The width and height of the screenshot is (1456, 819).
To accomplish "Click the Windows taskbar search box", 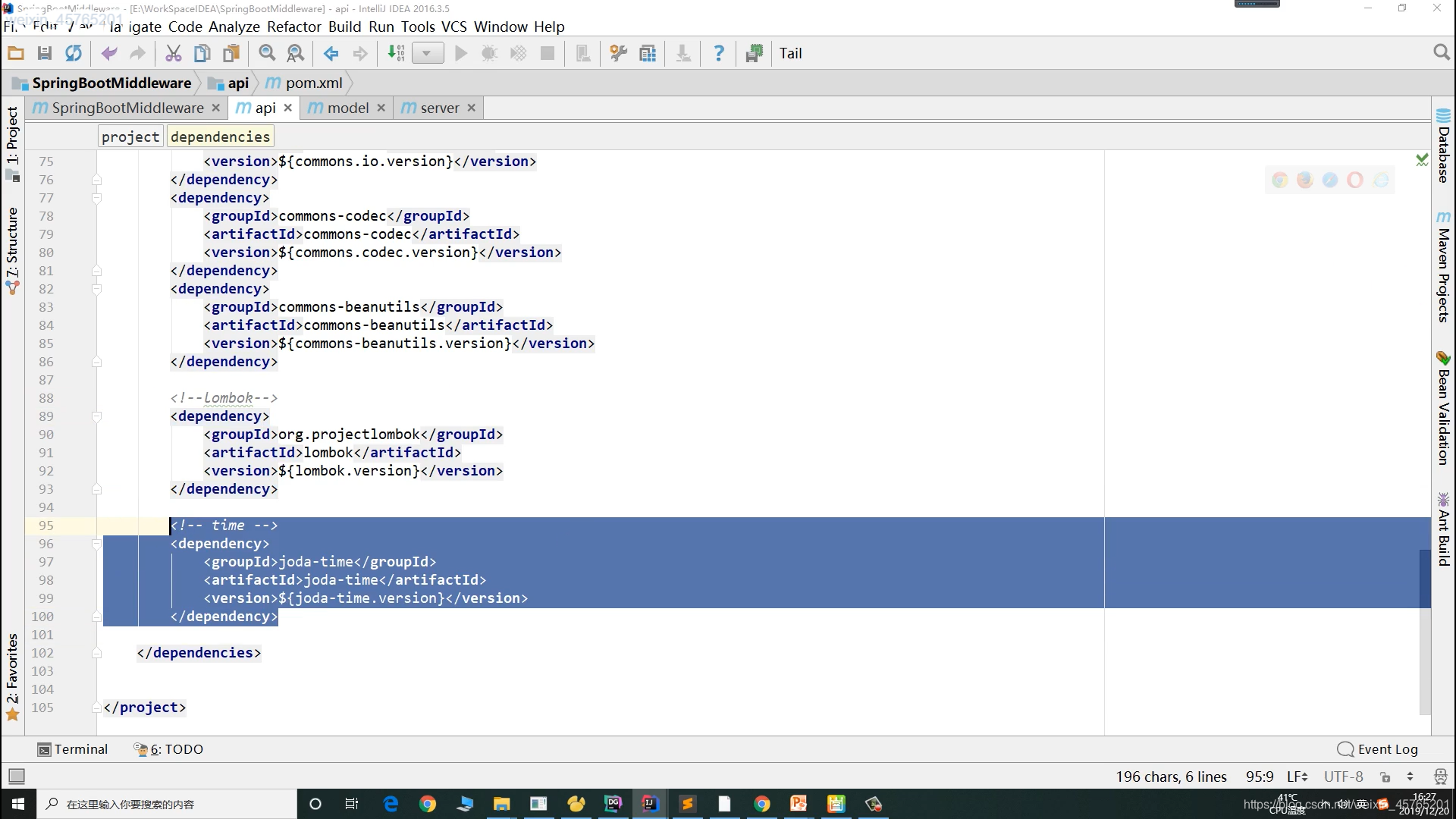I will click(x=167, y=804).
